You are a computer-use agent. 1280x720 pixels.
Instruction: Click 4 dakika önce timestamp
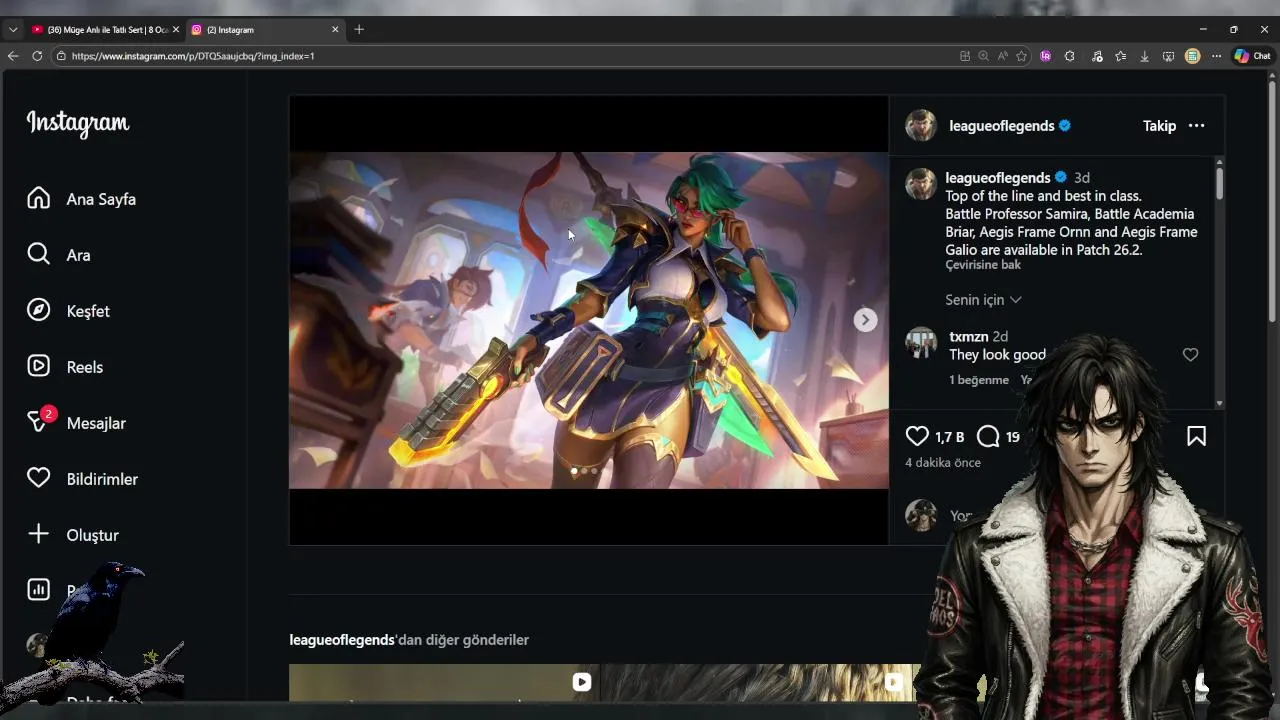point(943,463)
